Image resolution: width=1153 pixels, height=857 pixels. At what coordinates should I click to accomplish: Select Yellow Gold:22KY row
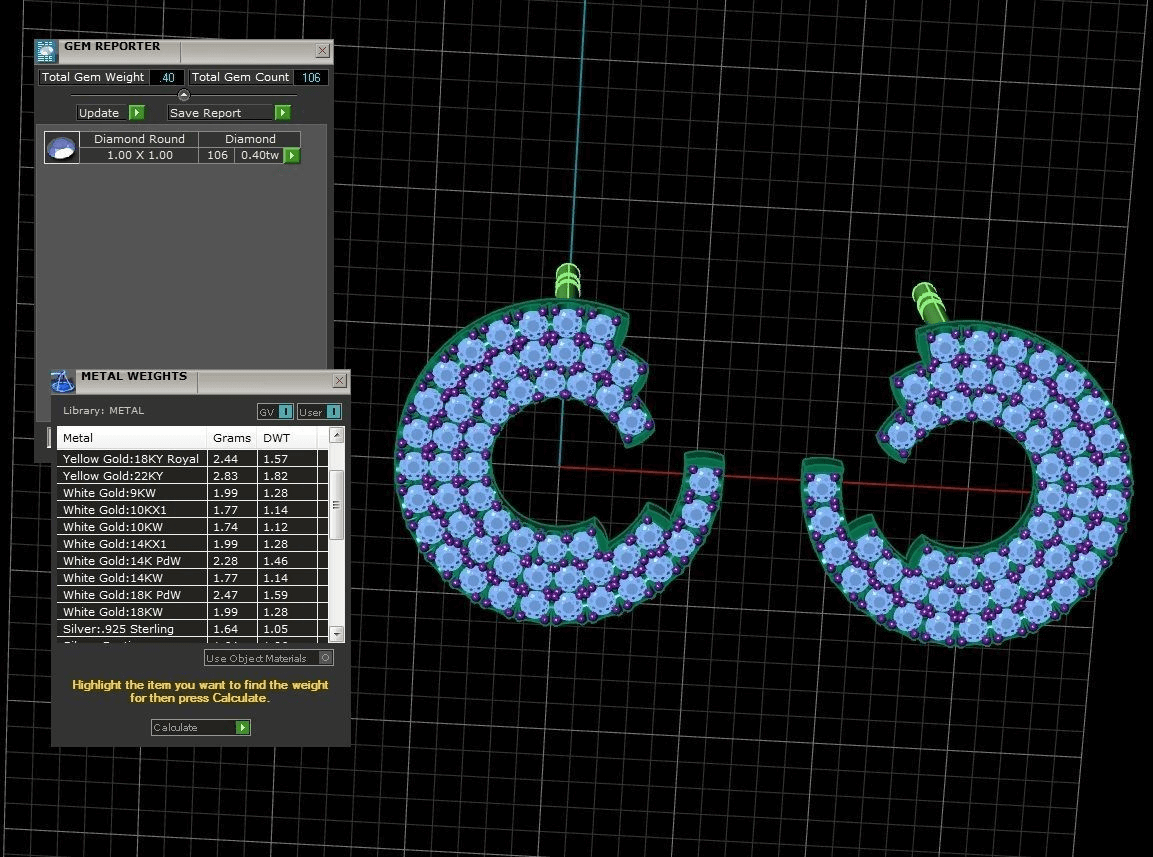tap(192, 475)
